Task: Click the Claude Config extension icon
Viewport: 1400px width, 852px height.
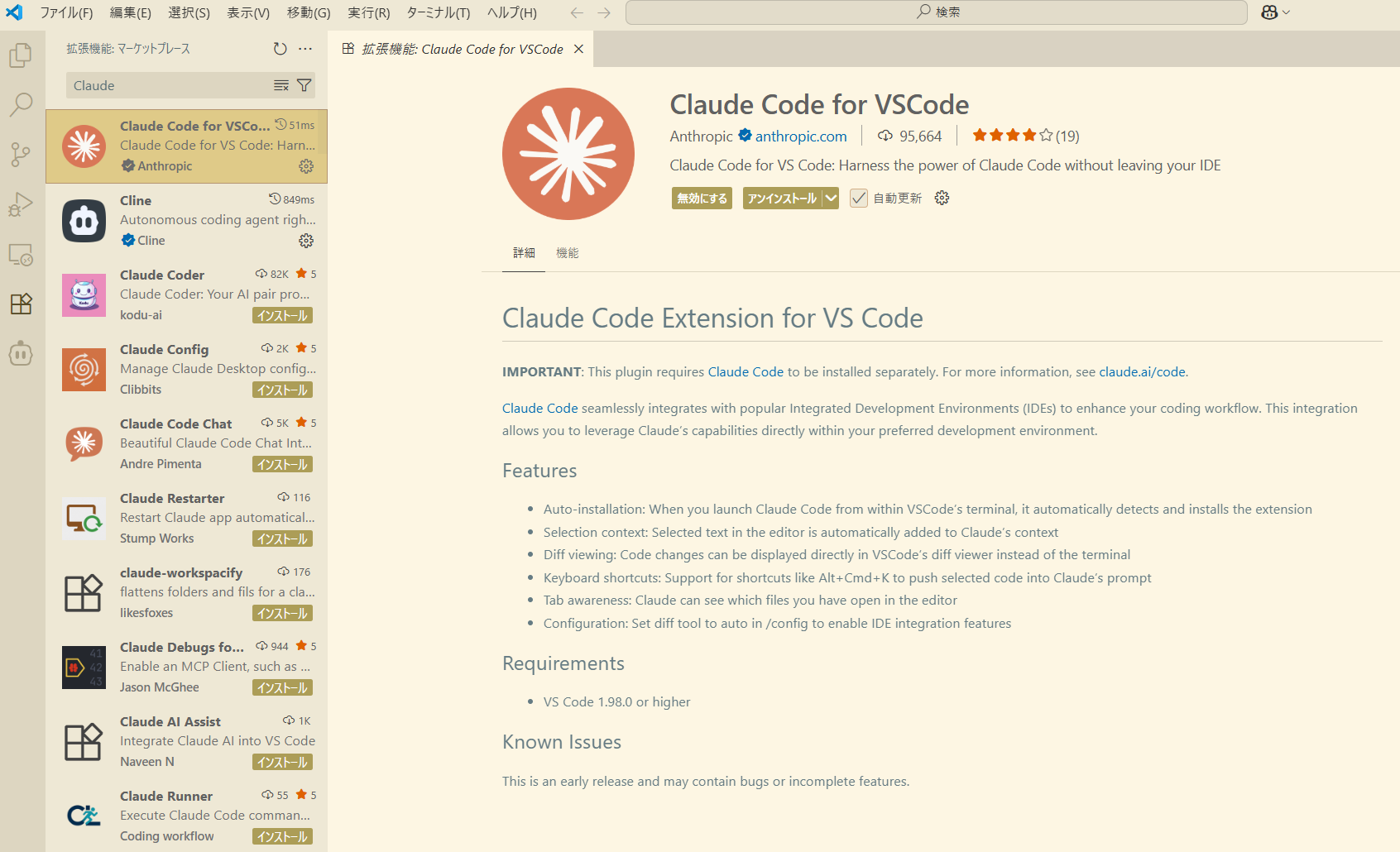Action: 84,370
